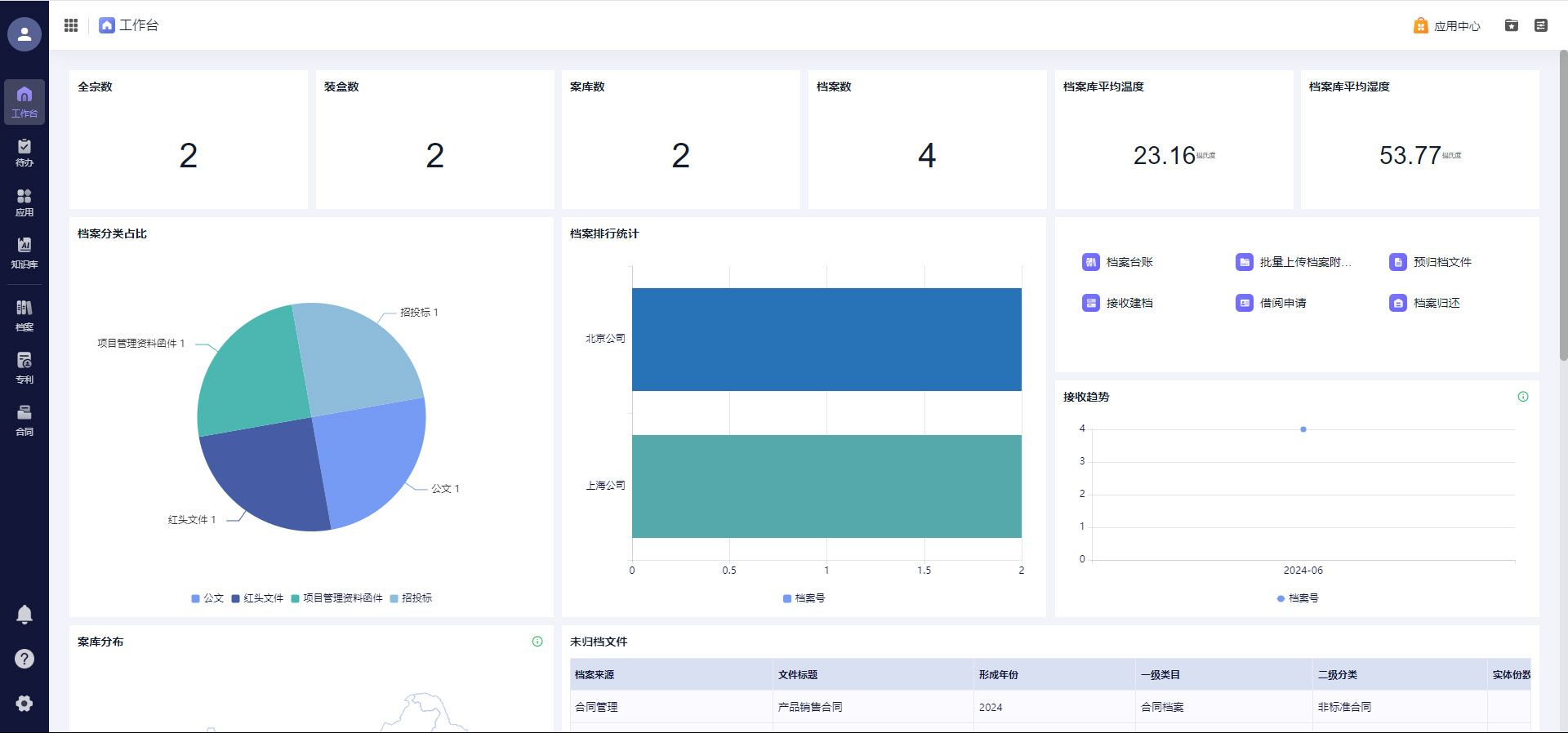The height and width of the screenshot is (733, 1568).
Task: Open 知识库 in the sidebar
Action: 24,252
